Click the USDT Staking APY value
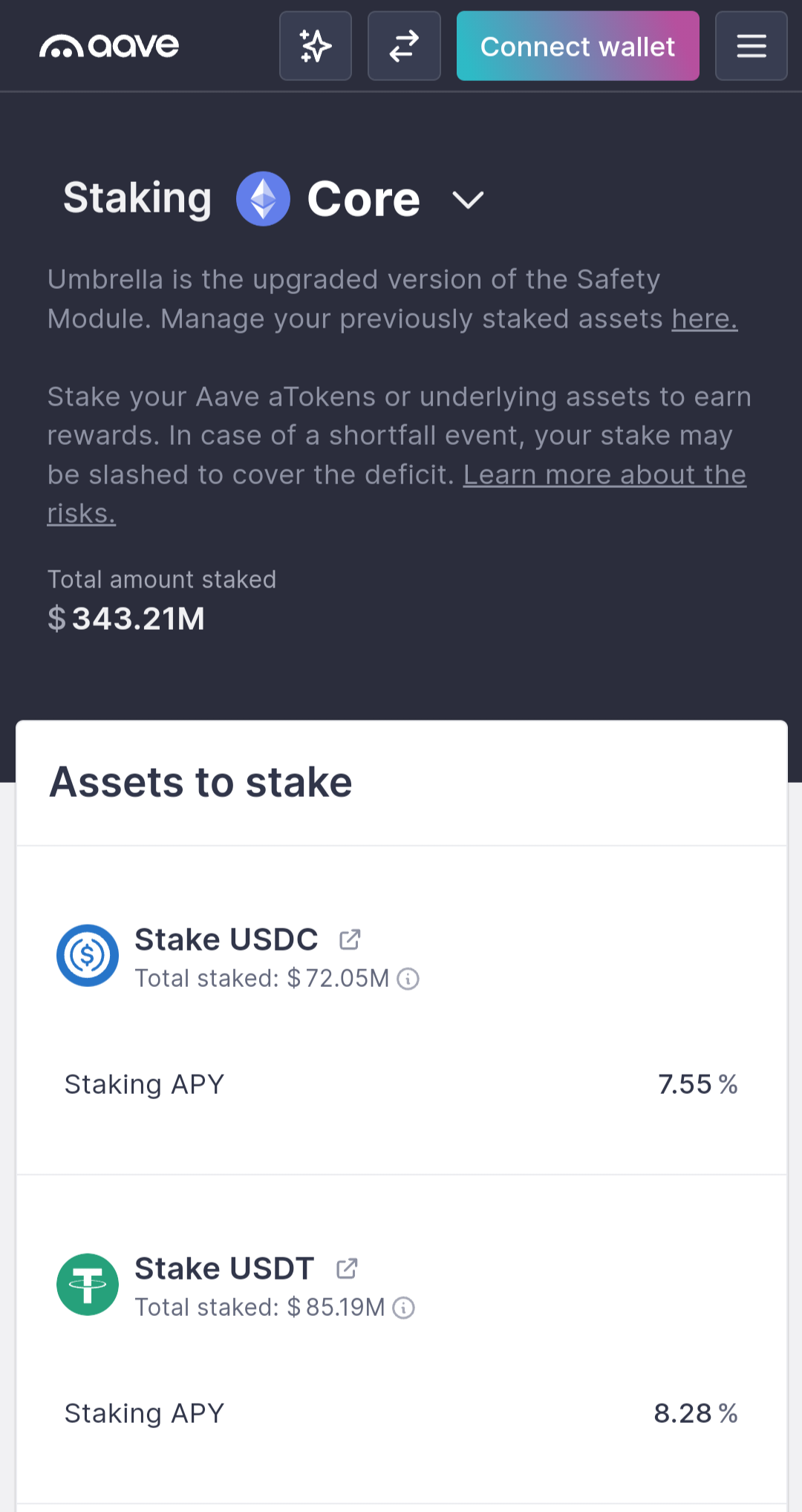The image size is (802, 1512). (x=695, y=1413)
